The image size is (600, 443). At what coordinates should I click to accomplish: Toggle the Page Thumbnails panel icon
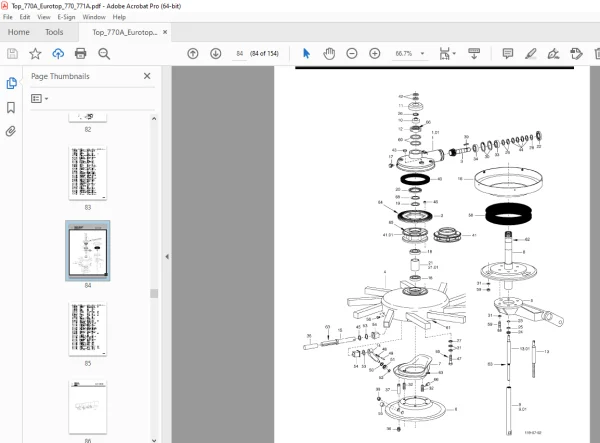pyautogui.click(x=11, y=83)
